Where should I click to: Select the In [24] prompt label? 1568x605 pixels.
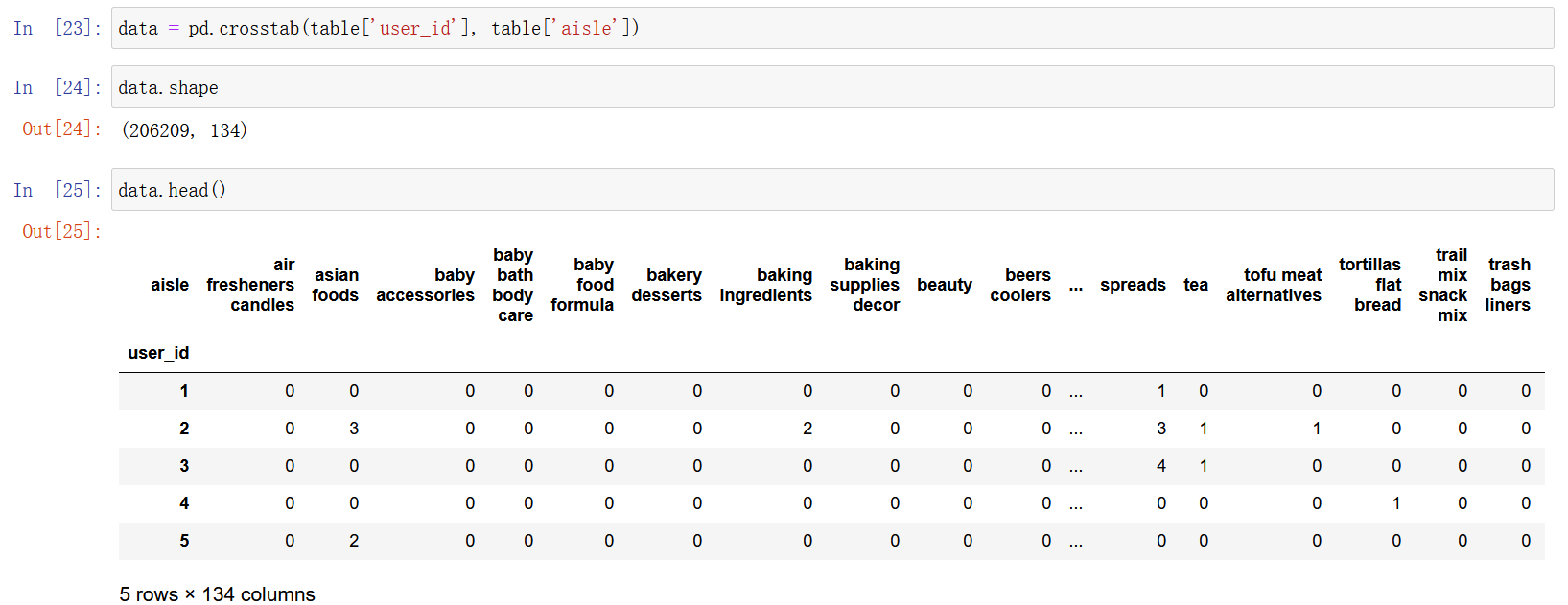(57, 87)
